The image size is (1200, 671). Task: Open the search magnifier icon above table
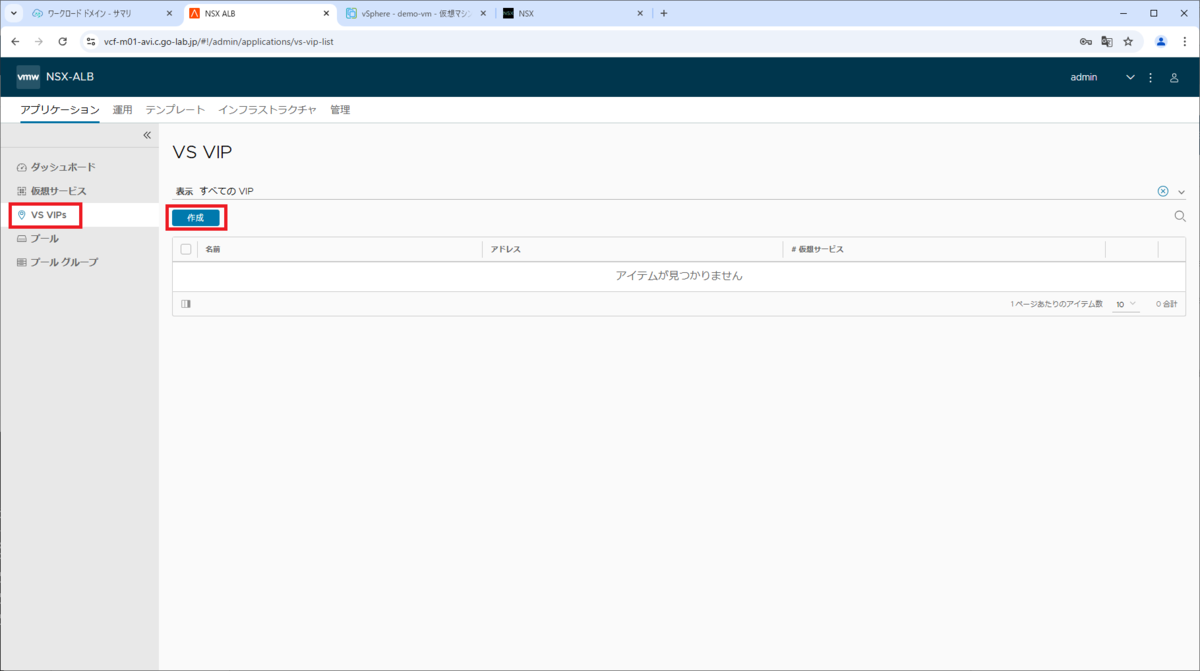point(1180,216)
